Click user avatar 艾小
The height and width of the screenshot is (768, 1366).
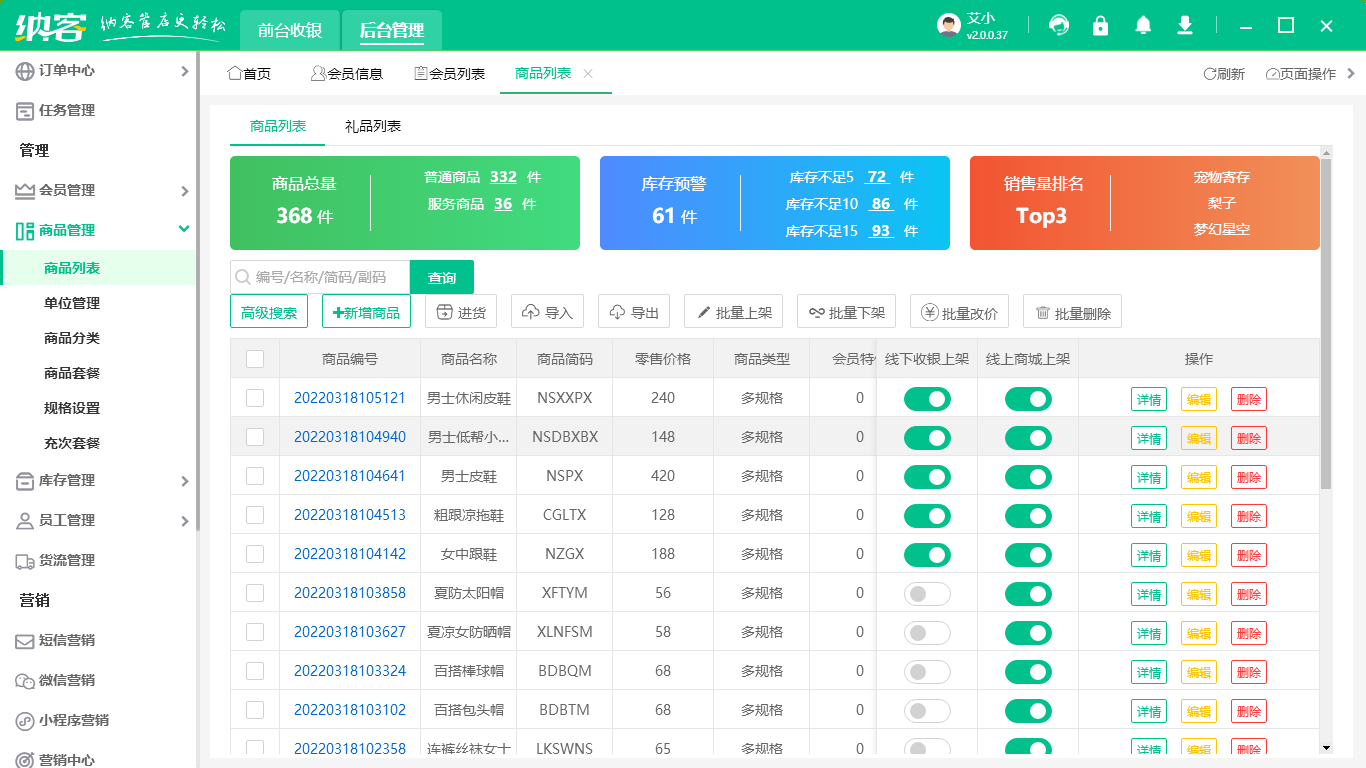(949, 26)
